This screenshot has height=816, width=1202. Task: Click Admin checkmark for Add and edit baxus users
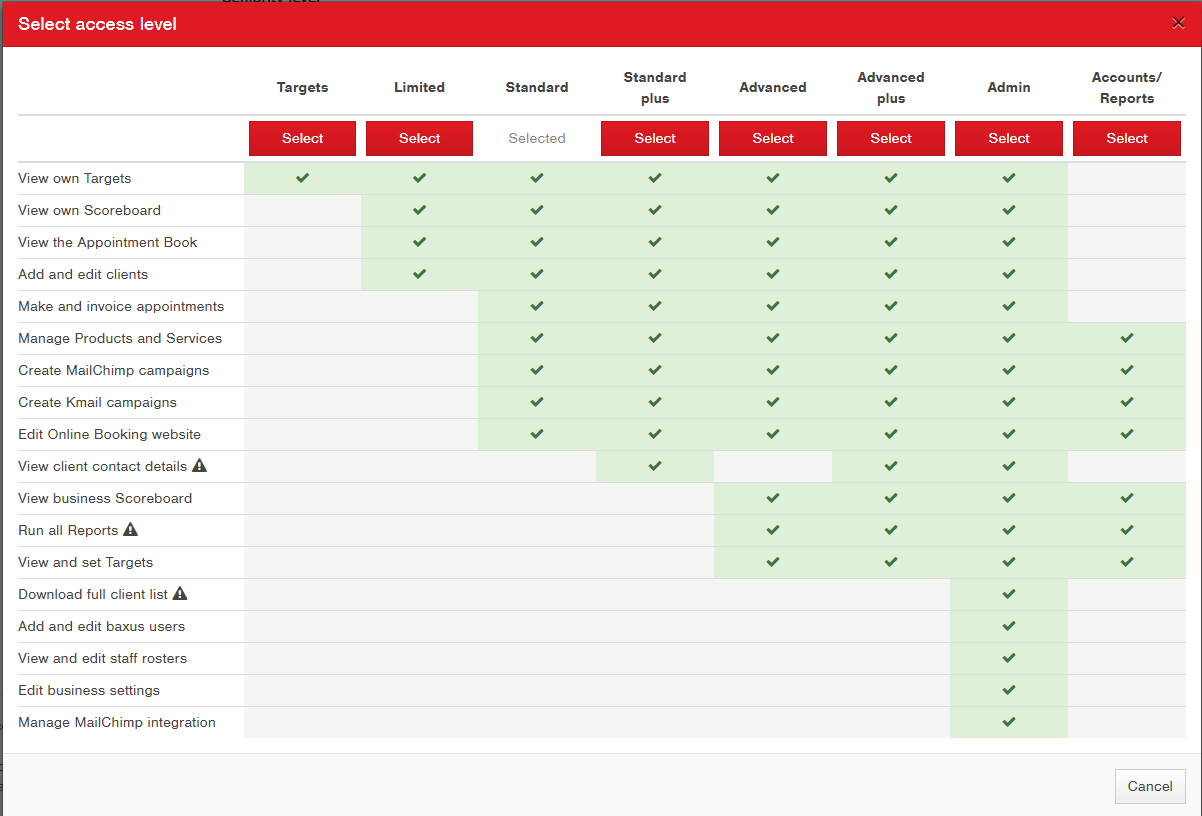click(1009, 626)
